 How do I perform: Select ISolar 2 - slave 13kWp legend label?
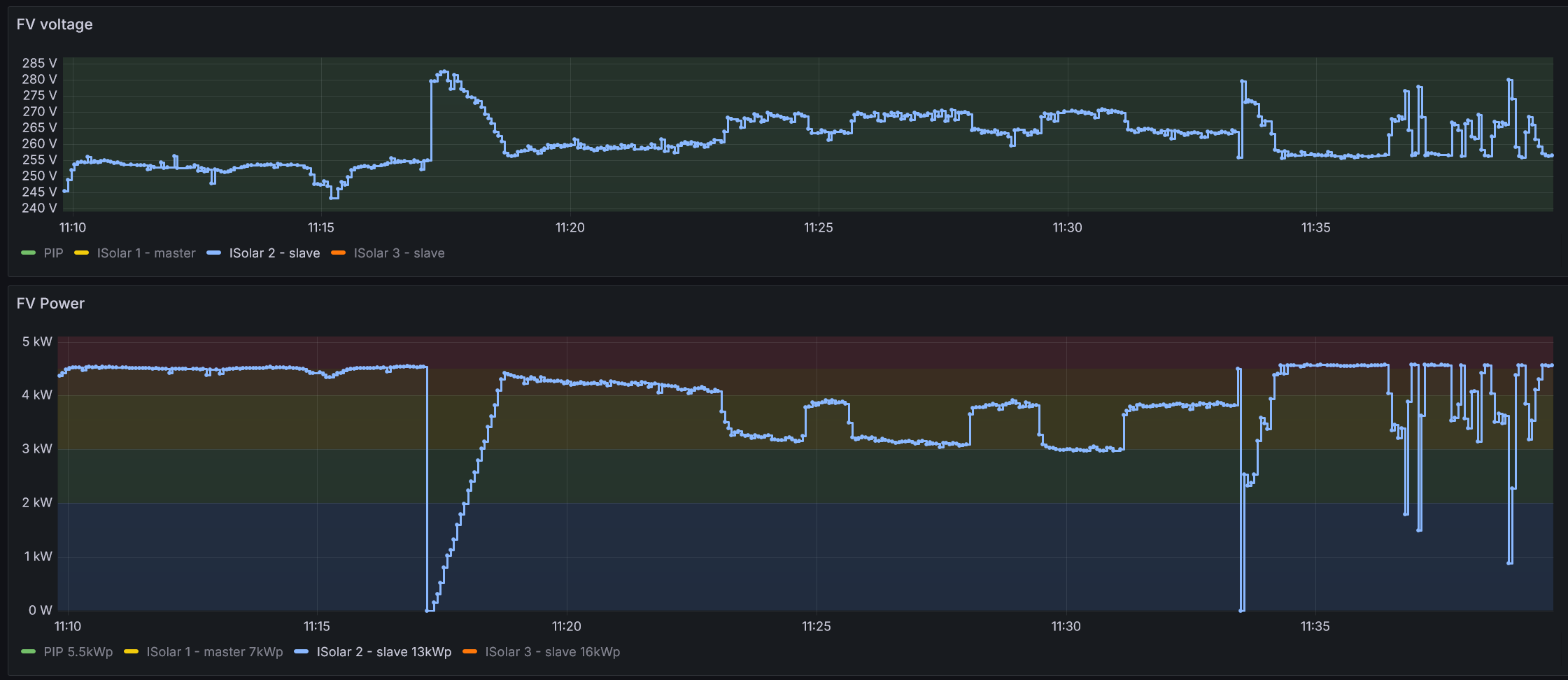[384, 652]
